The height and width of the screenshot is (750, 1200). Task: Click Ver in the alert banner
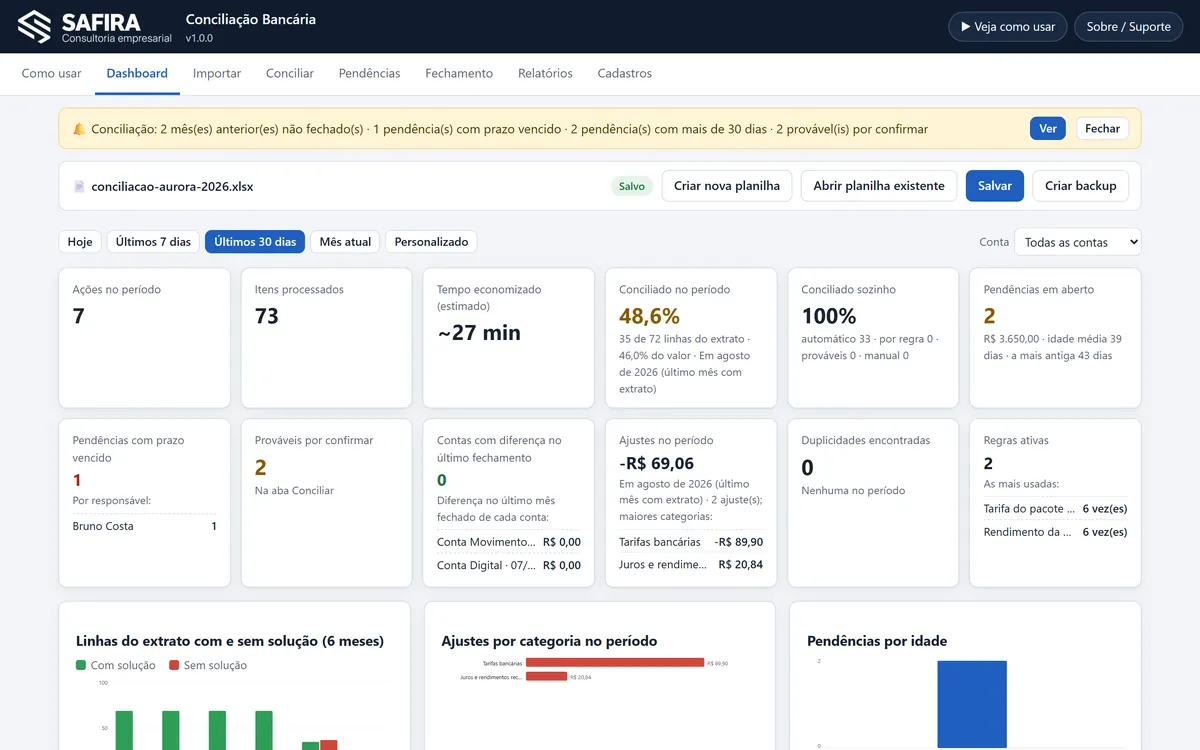point(1048,129)
